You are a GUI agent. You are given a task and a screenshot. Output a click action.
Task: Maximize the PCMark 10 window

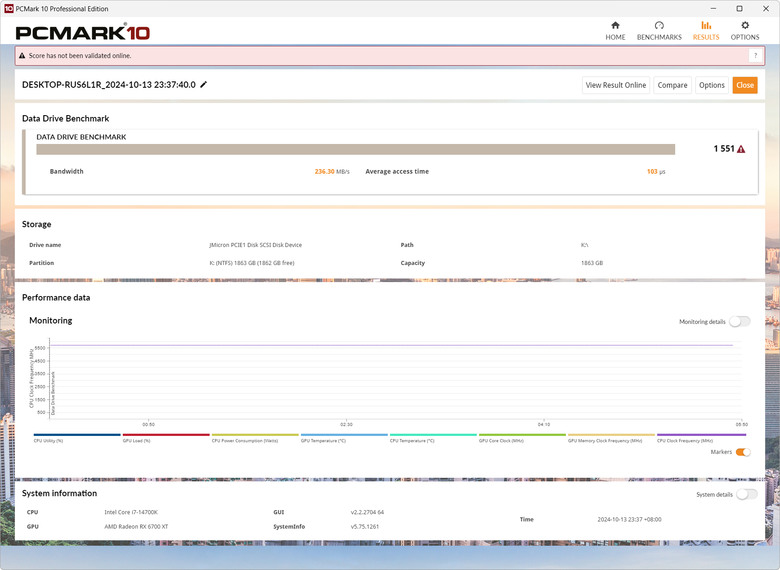(x=740, y=8)
